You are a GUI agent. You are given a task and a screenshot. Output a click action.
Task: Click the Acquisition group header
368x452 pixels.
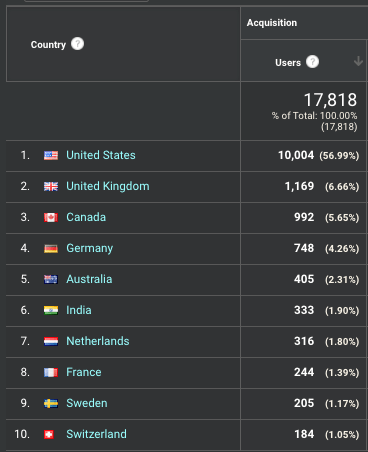click(272, 23)
